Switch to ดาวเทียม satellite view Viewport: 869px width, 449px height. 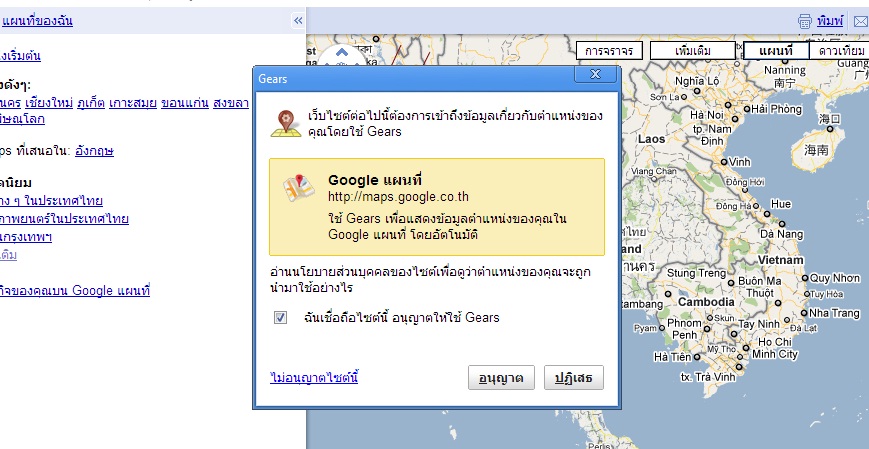pos(841,51)
